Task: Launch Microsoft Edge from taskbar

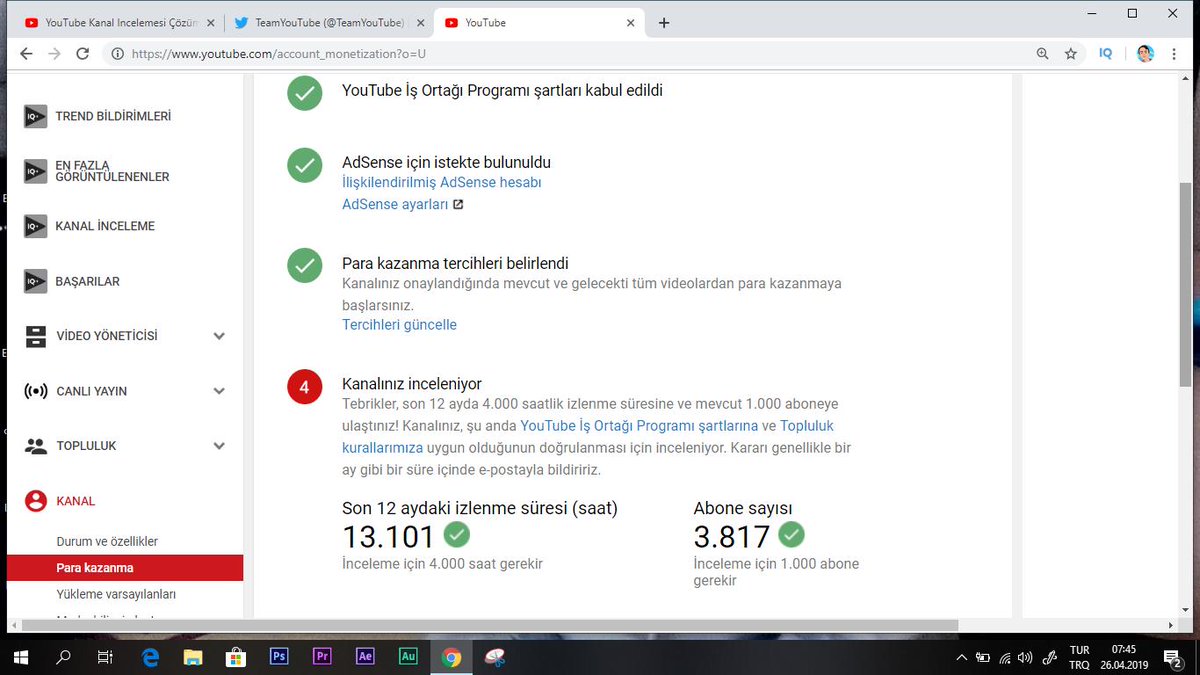Action: (x=151, y=657)
